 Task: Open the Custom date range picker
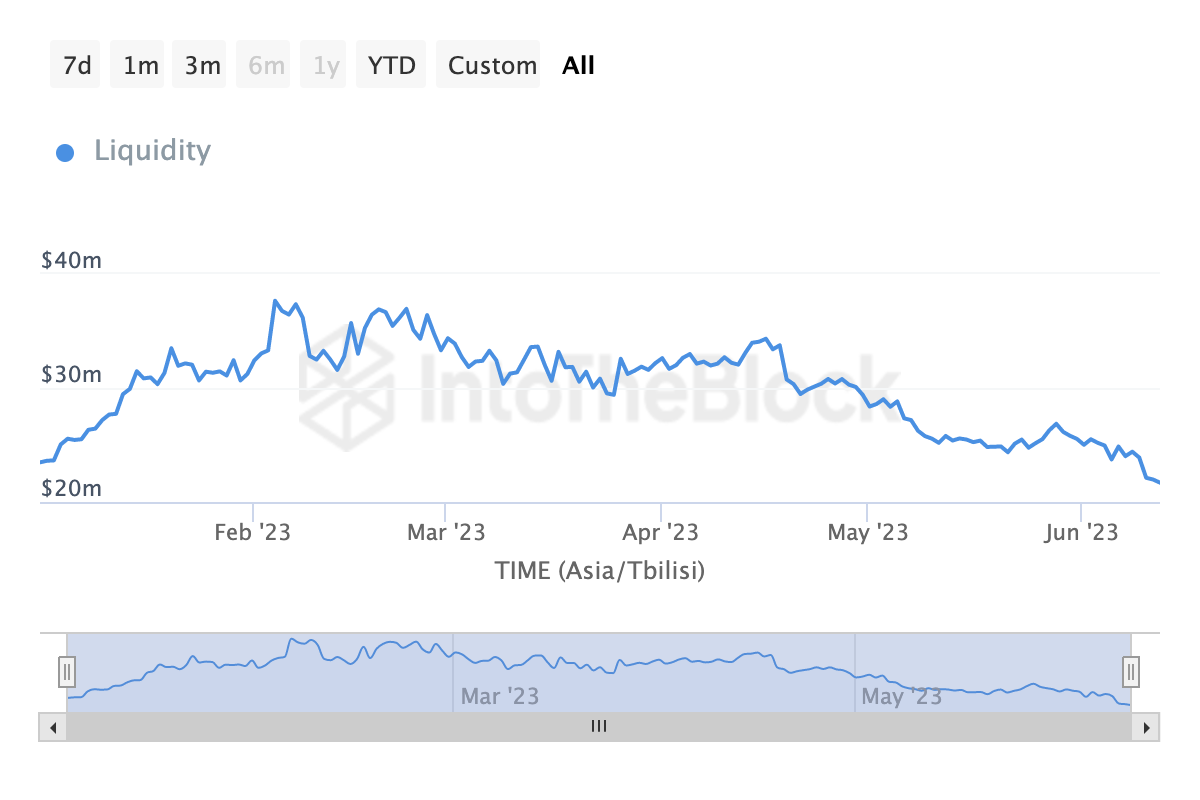click(492, 66)
